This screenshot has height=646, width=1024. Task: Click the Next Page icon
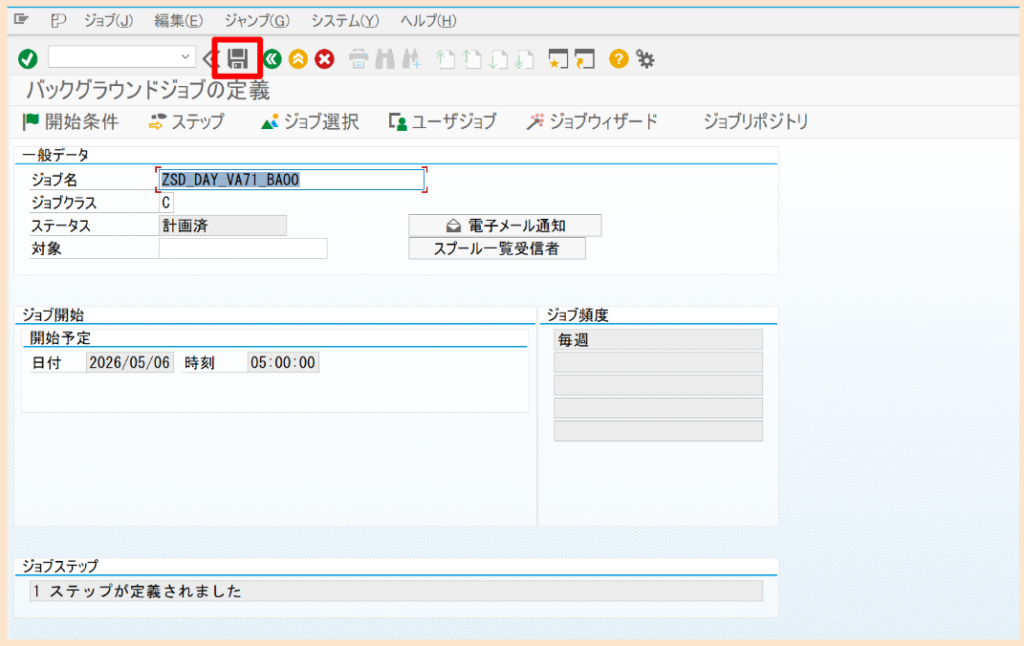498,59
